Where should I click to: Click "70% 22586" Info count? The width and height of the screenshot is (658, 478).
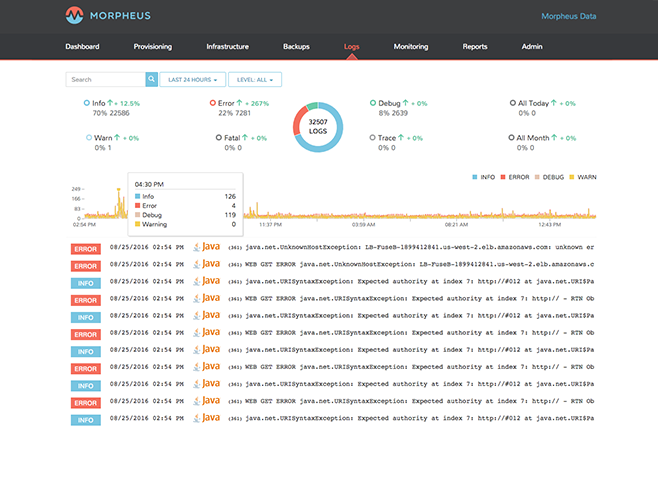pyautogui.click(x=111, y=113)
